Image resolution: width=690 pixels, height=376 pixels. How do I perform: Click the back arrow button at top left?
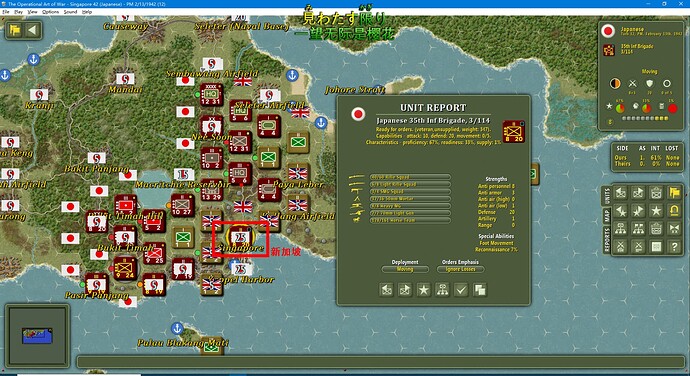pyautogui.click(x=33, y=30)
